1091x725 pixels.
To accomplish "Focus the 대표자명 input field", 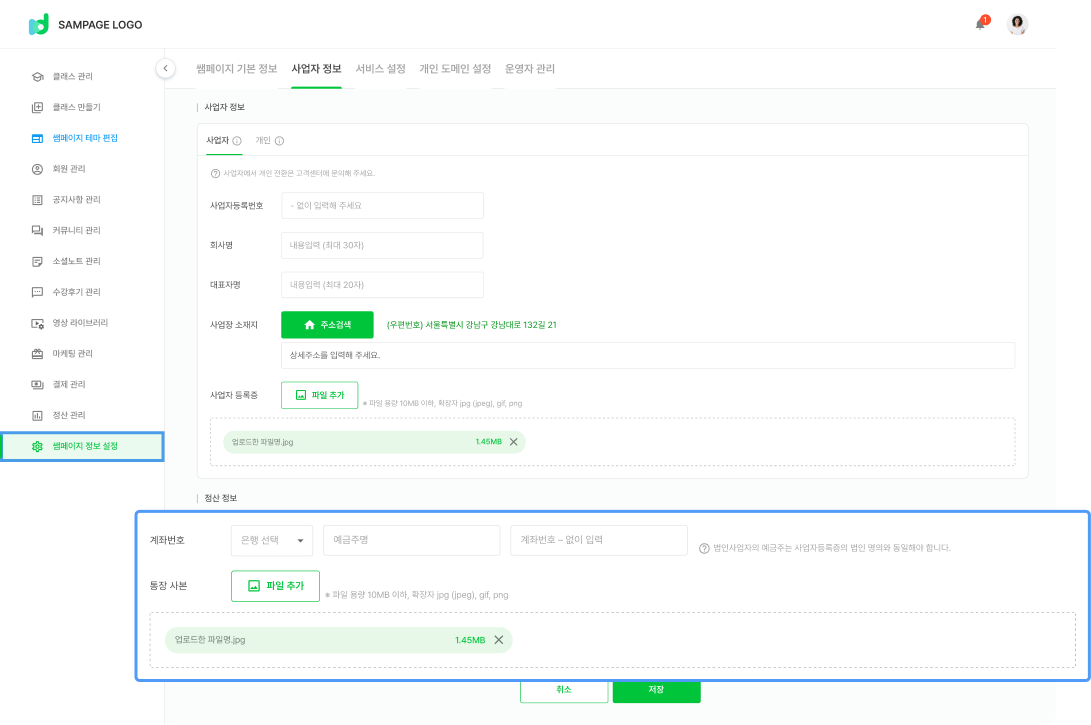I will (382, 285).
